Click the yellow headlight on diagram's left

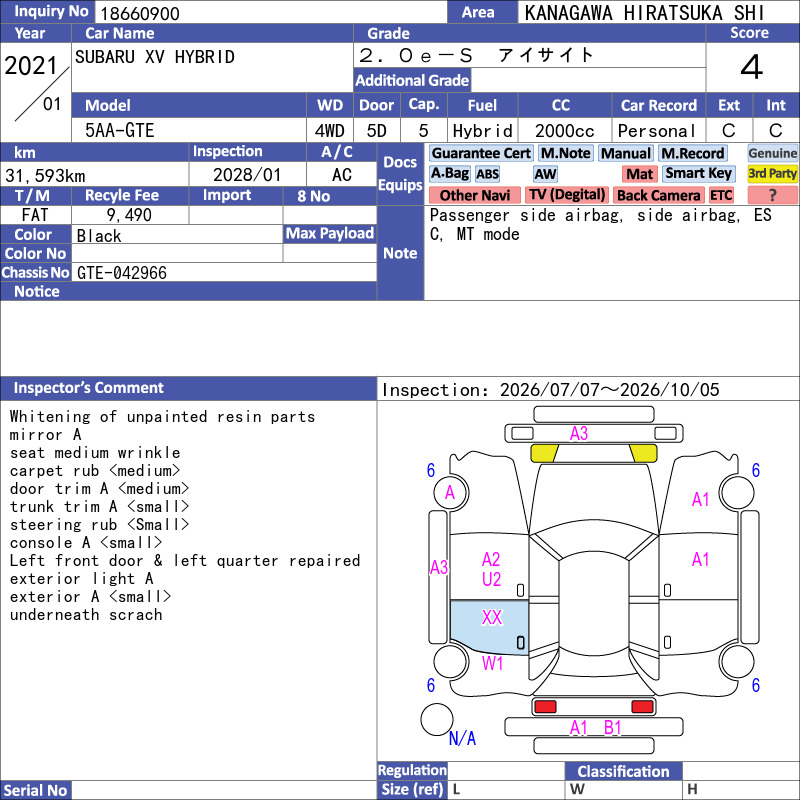pyautogui.click(x=544, y=453)
